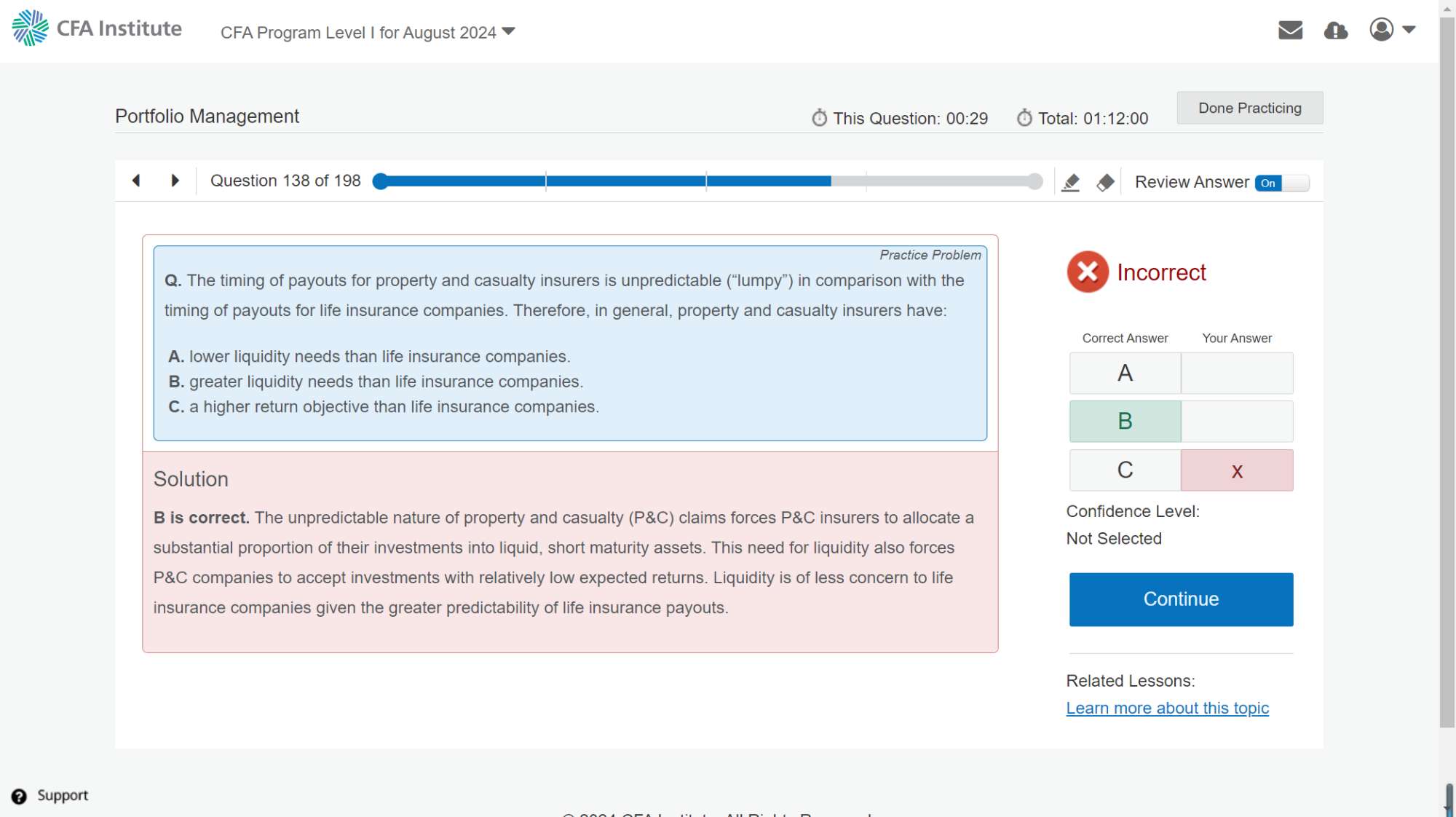The width and height of the screenshot is (1456, 817).
Task: Go to previous question arrow
Action: (x=136, y=181)
